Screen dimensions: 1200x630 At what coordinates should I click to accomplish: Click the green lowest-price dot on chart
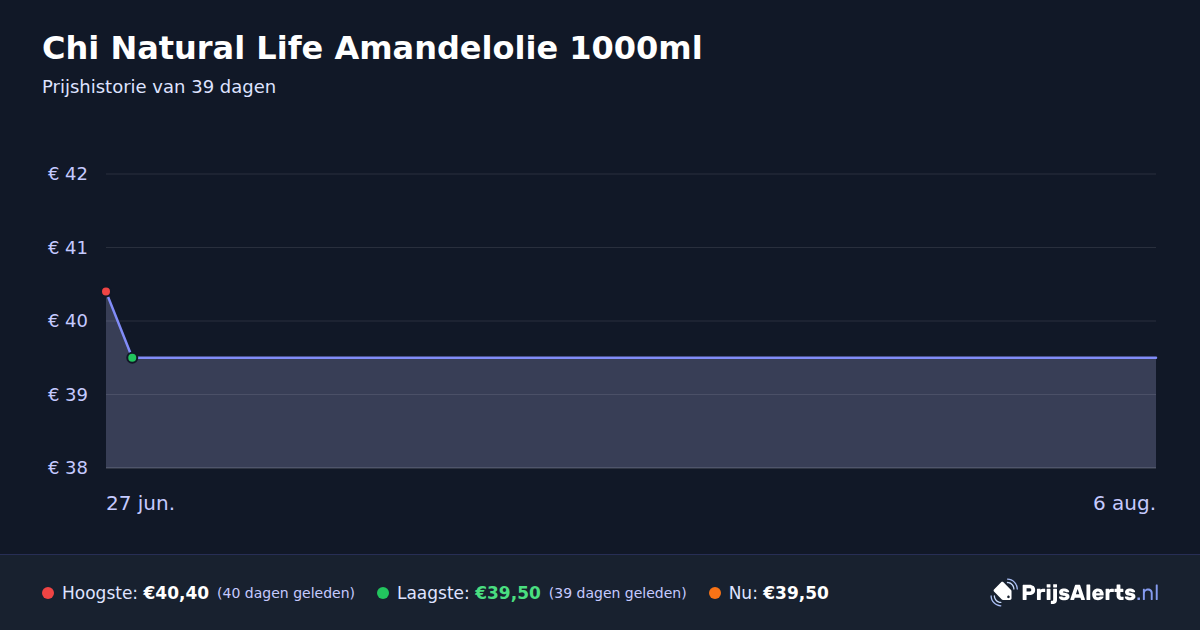[132, 358]
